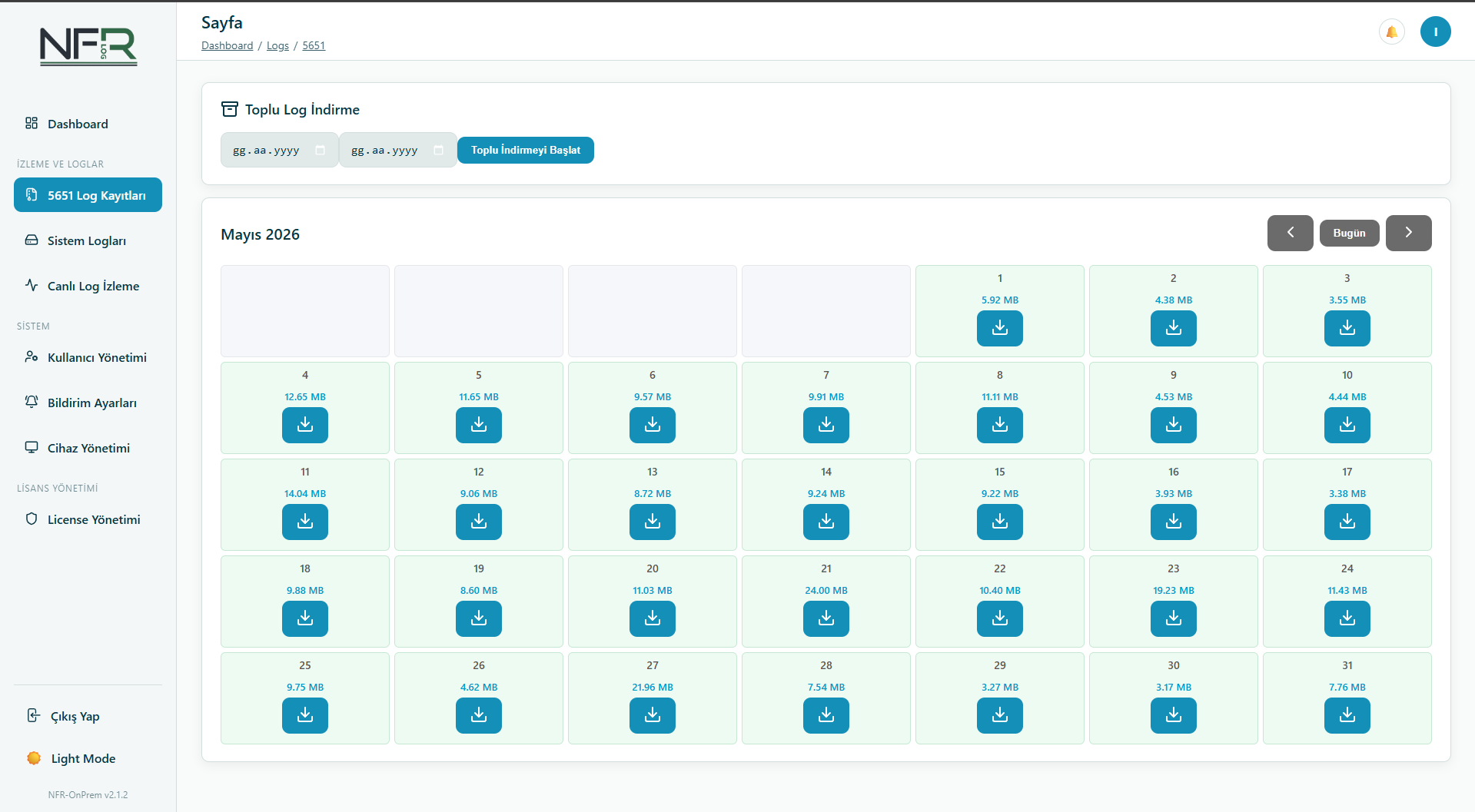Image resolution: width=1475 pixels, height=812 pixels.
Task: Download day 8 log (11.11 MB)
Action: tap(999, 425)
